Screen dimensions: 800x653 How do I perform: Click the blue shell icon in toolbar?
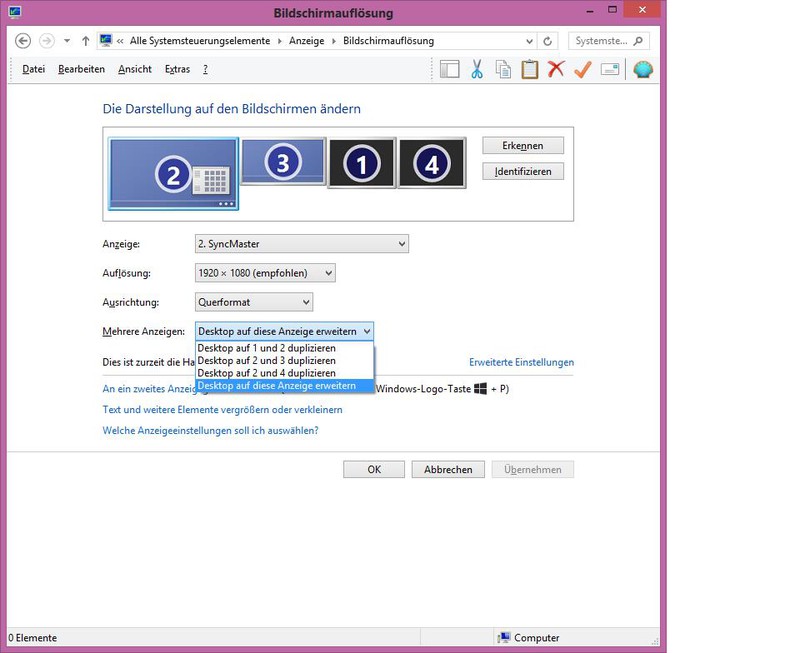click(643, 69)
